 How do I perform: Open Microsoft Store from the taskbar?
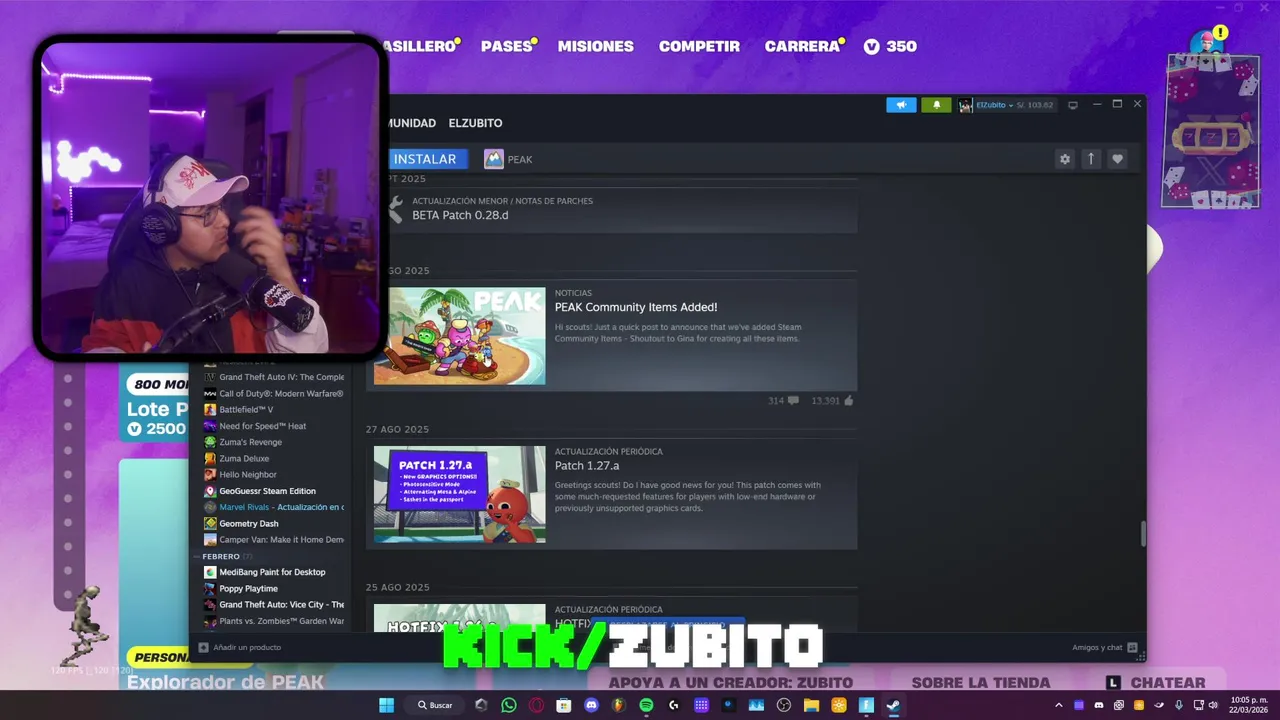pos(564,705)
